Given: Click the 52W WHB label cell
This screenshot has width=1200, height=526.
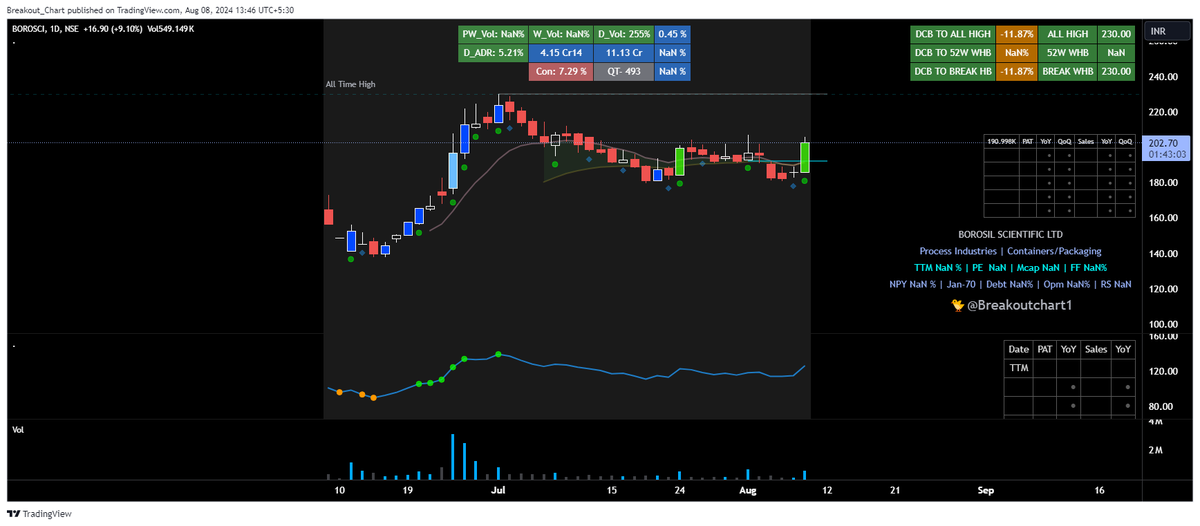Looking at the screenshot, I should tap(1068, 53).
